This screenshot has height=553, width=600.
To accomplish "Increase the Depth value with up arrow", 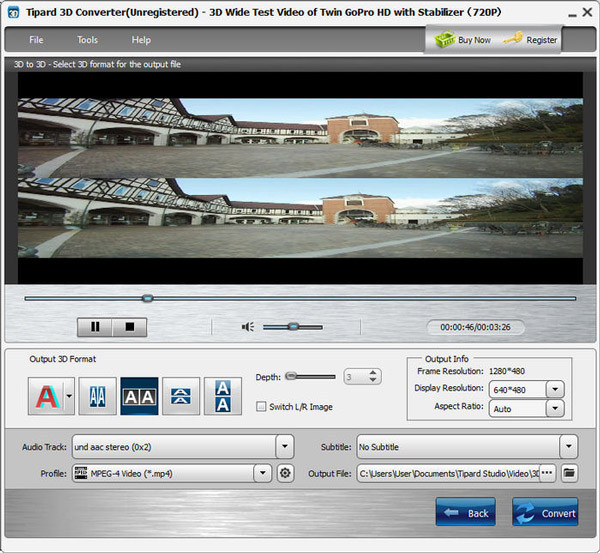I will [x=373, y=373].
